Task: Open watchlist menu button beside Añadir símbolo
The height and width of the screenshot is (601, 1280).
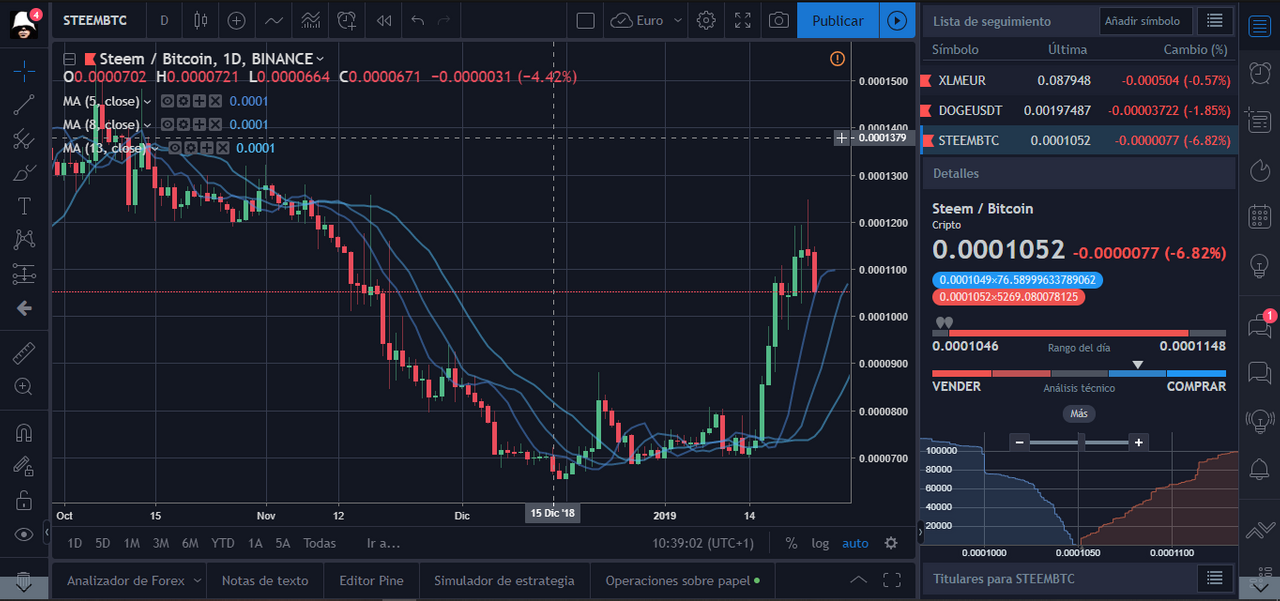Action: tap(1214, 20)
